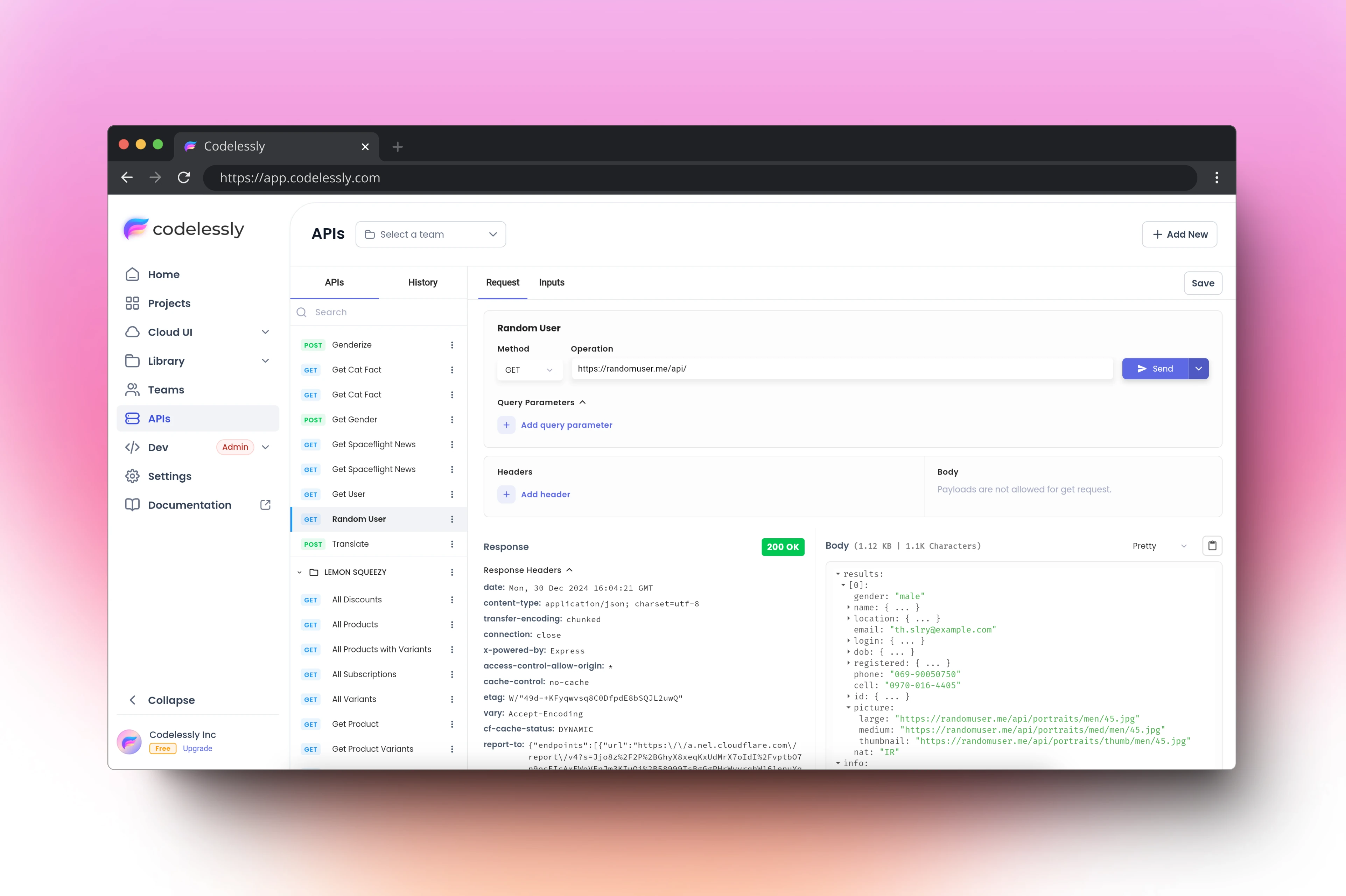
Task: Expand the name object in JSON response
Action: coord(849,607)
